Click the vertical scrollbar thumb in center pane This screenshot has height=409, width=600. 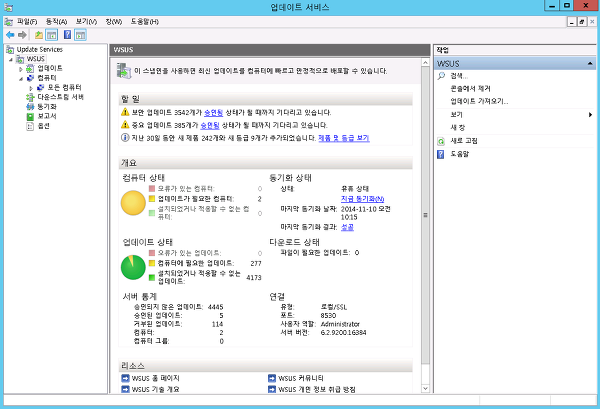point(425,215)
